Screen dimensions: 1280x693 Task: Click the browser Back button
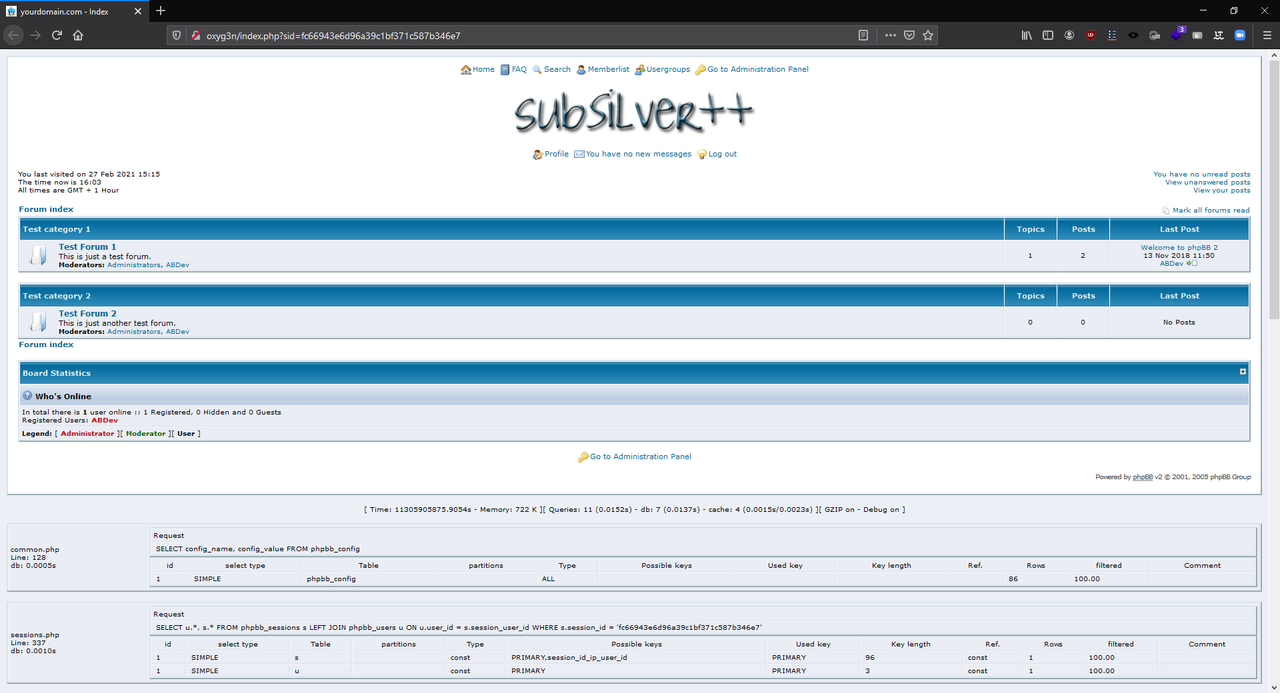tap(14, 35)
